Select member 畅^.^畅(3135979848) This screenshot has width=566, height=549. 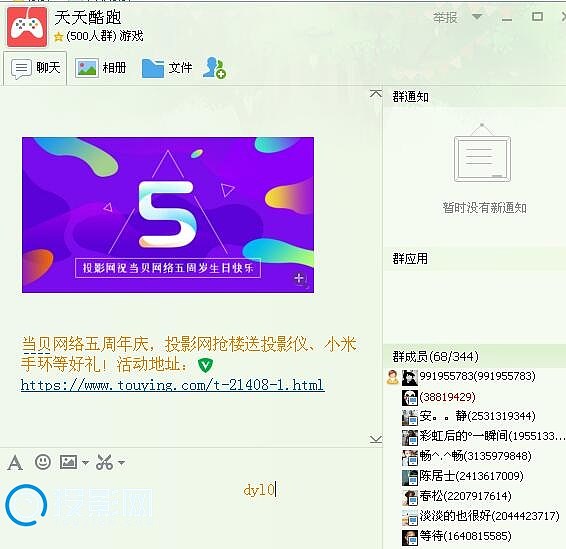pyautogui.click(x=475, y=456)
